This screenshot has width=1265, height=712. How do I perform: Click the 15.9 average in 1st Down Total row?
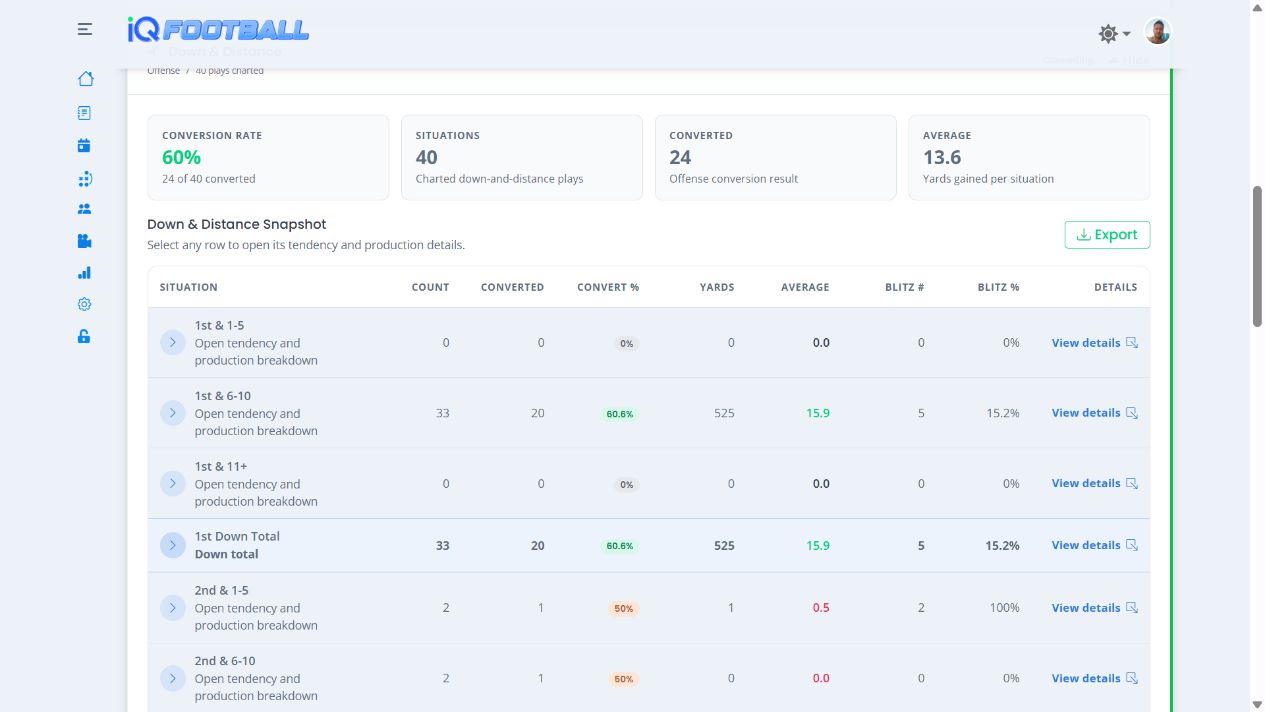(x=818, y=546)
